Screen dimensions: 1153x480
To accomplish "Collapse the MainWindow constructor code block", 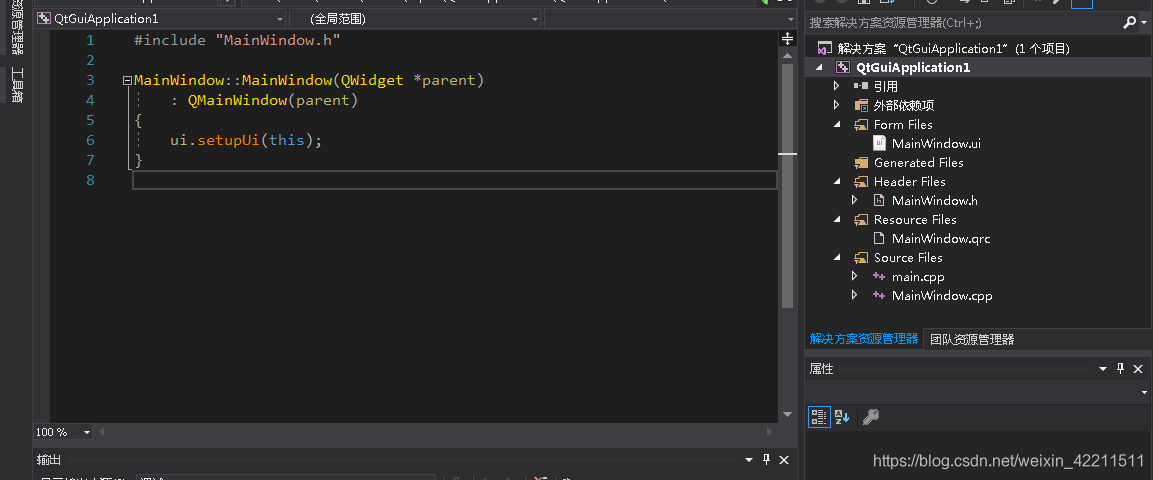I will click(x=127, y=81).
